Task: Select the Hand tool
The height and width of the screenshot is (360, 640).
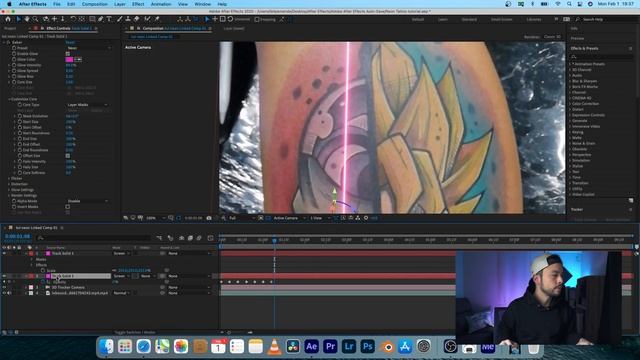Action: [27, 19]
